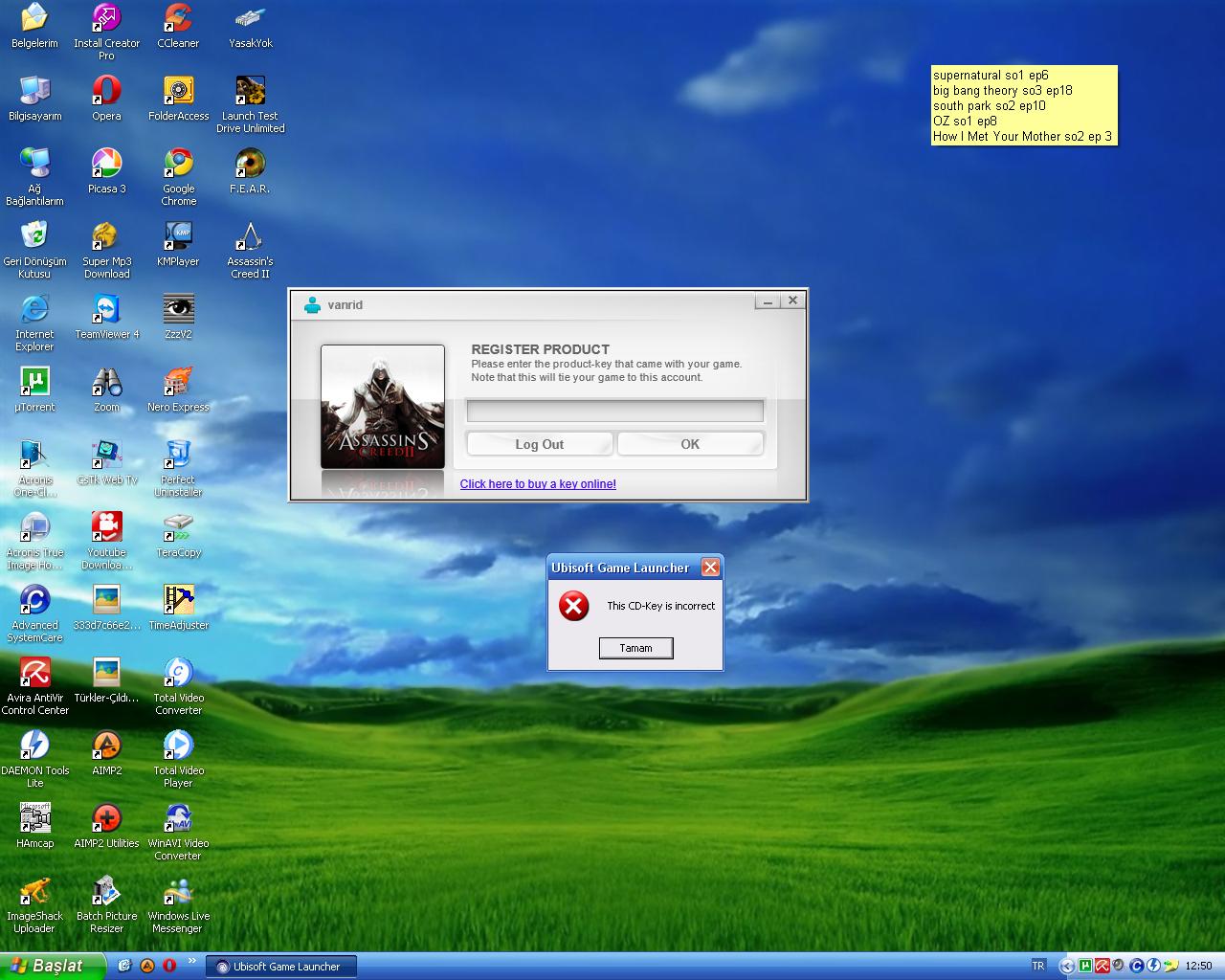Viewport: 1225px width, 980px height.
Task: Select the Zoom binoculars desktop icon
Action: [x=106, y=390]
